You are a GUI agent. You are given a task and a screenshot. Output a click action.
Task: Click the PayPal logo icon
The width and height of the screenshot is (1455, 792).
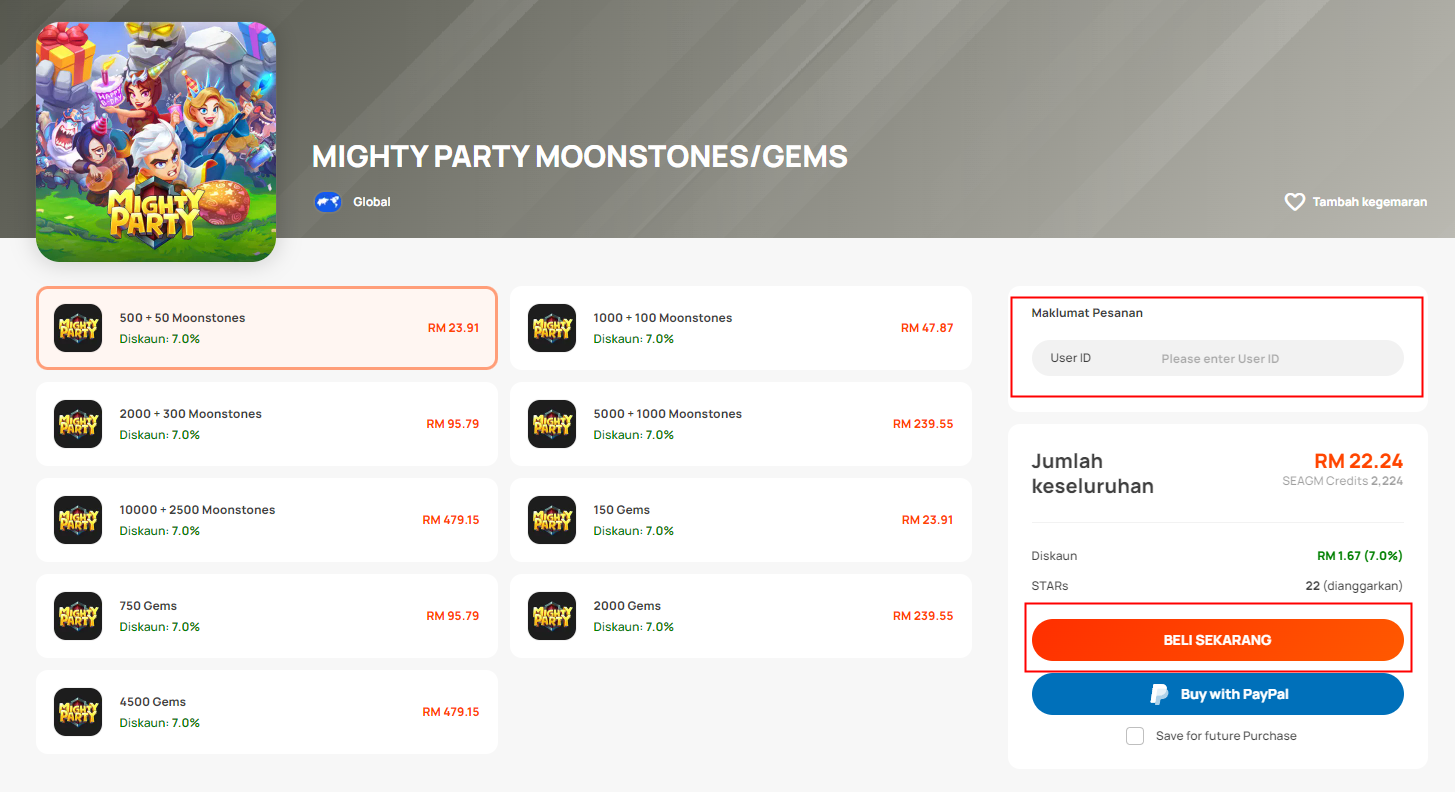point(1159,694)
